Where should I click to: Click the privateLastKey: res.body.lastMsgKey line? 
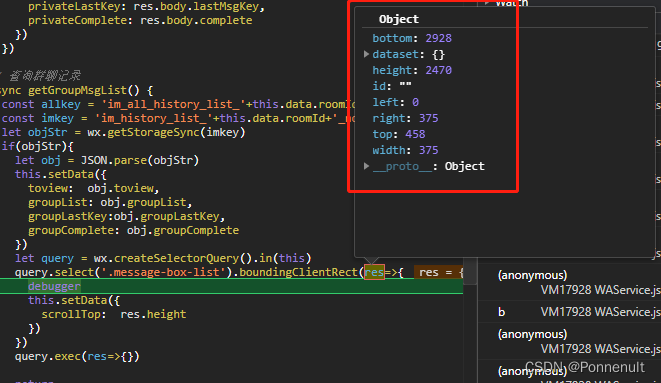click(x=146, y=7)
